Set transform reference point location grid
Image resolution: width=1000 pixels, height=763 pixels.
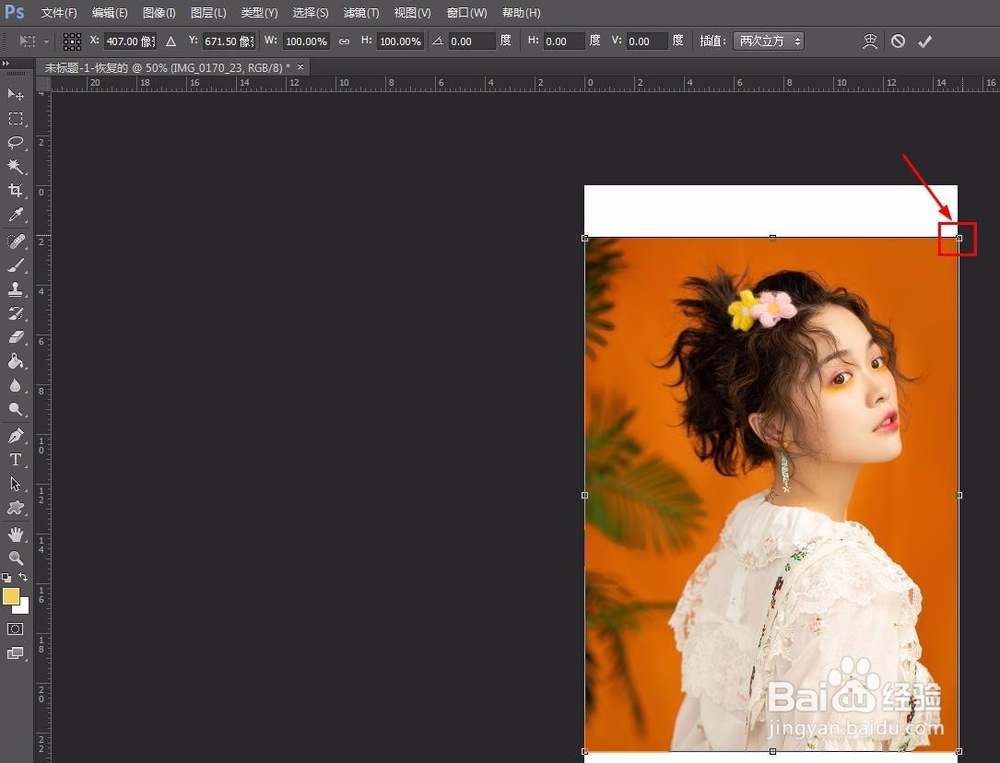pos(72,41)
